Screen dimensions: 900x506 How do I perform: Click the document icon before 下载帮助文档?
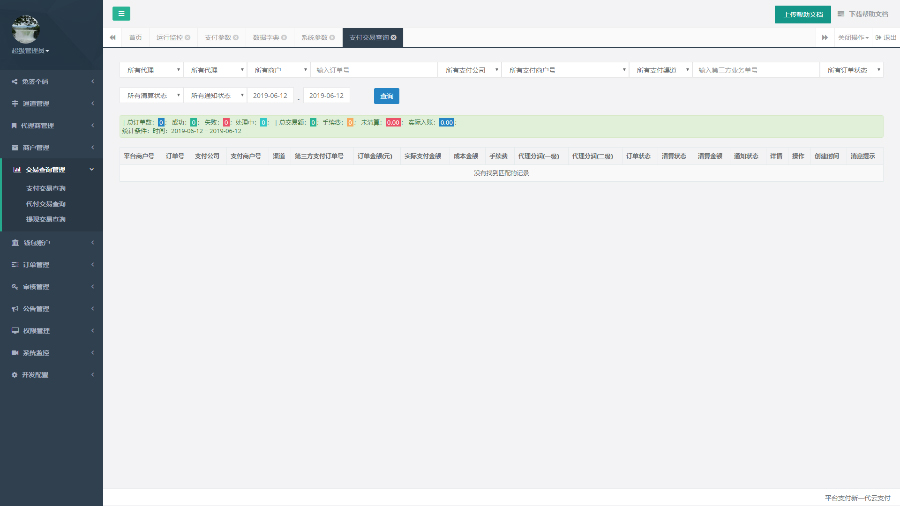(x=841, y=14)
